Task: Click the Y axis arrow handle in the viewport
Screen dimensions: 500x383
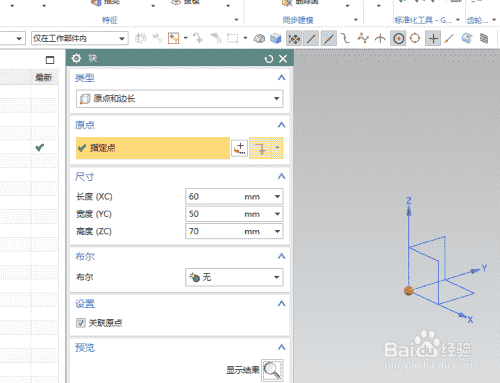Action: click(474, 271)
